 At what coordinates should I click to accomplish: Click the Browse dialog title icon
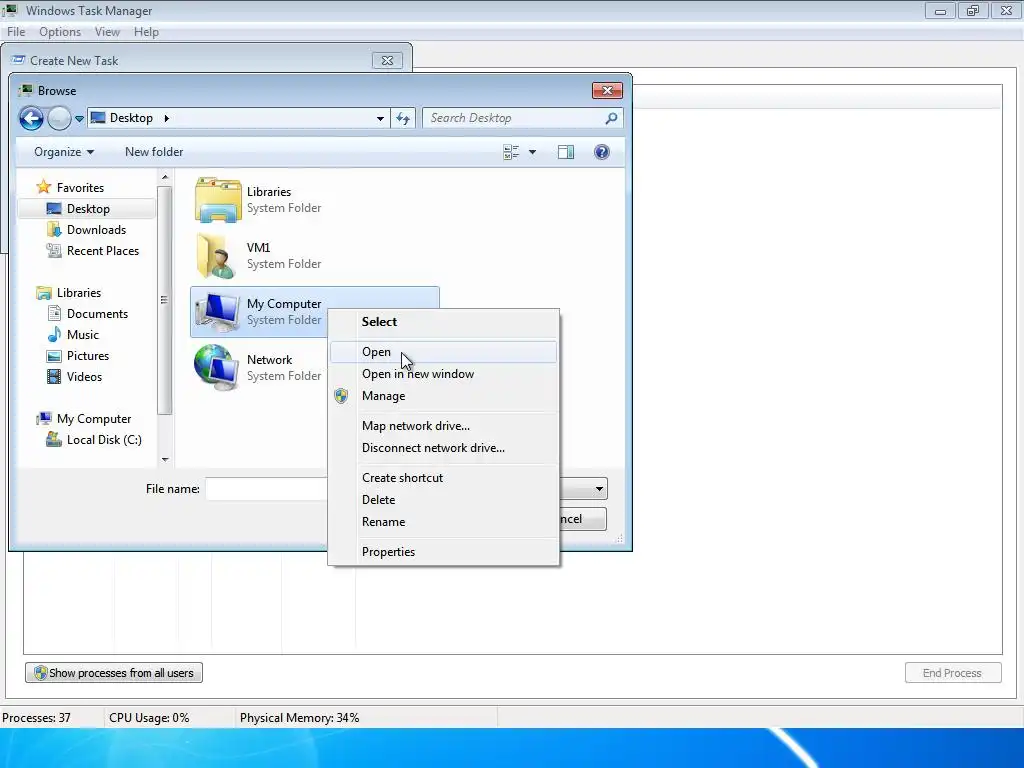(25, 90)
